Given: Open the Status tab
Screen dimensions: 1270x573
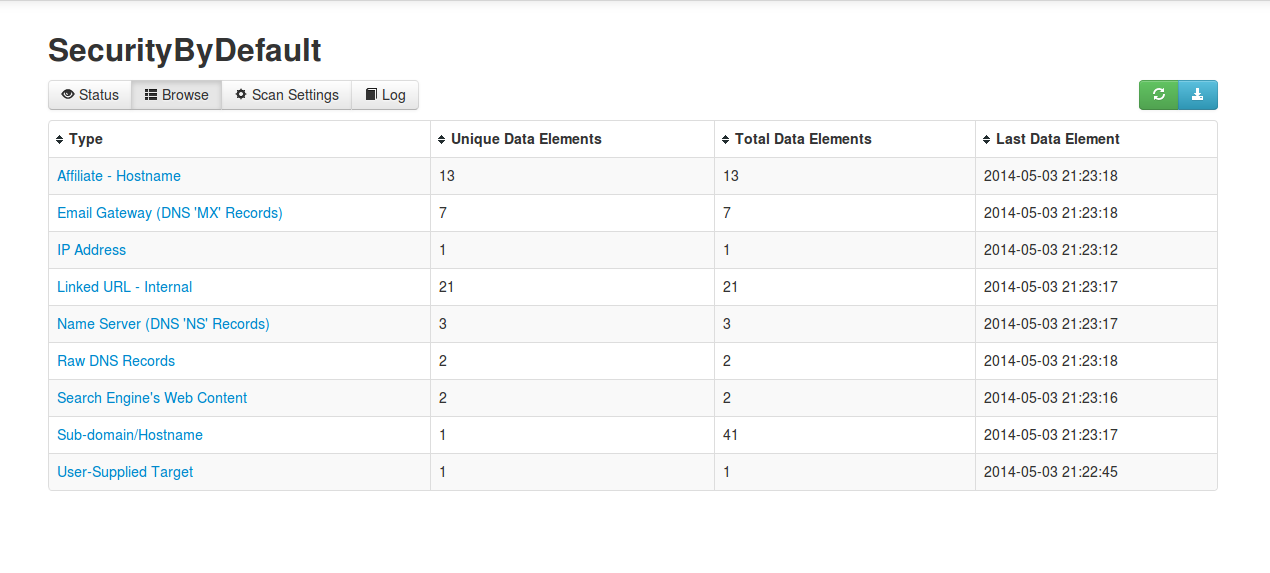Looking at the screenshot, I should (90, 95).
